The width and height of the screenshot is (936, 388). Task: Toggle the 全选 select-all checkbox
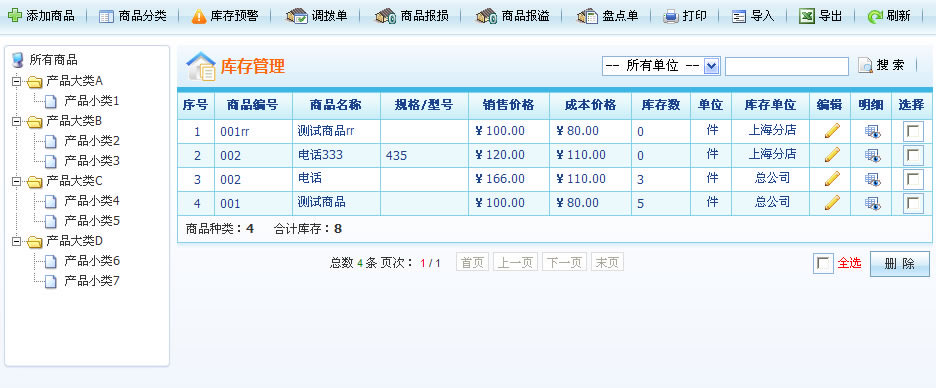coord(823,264)
